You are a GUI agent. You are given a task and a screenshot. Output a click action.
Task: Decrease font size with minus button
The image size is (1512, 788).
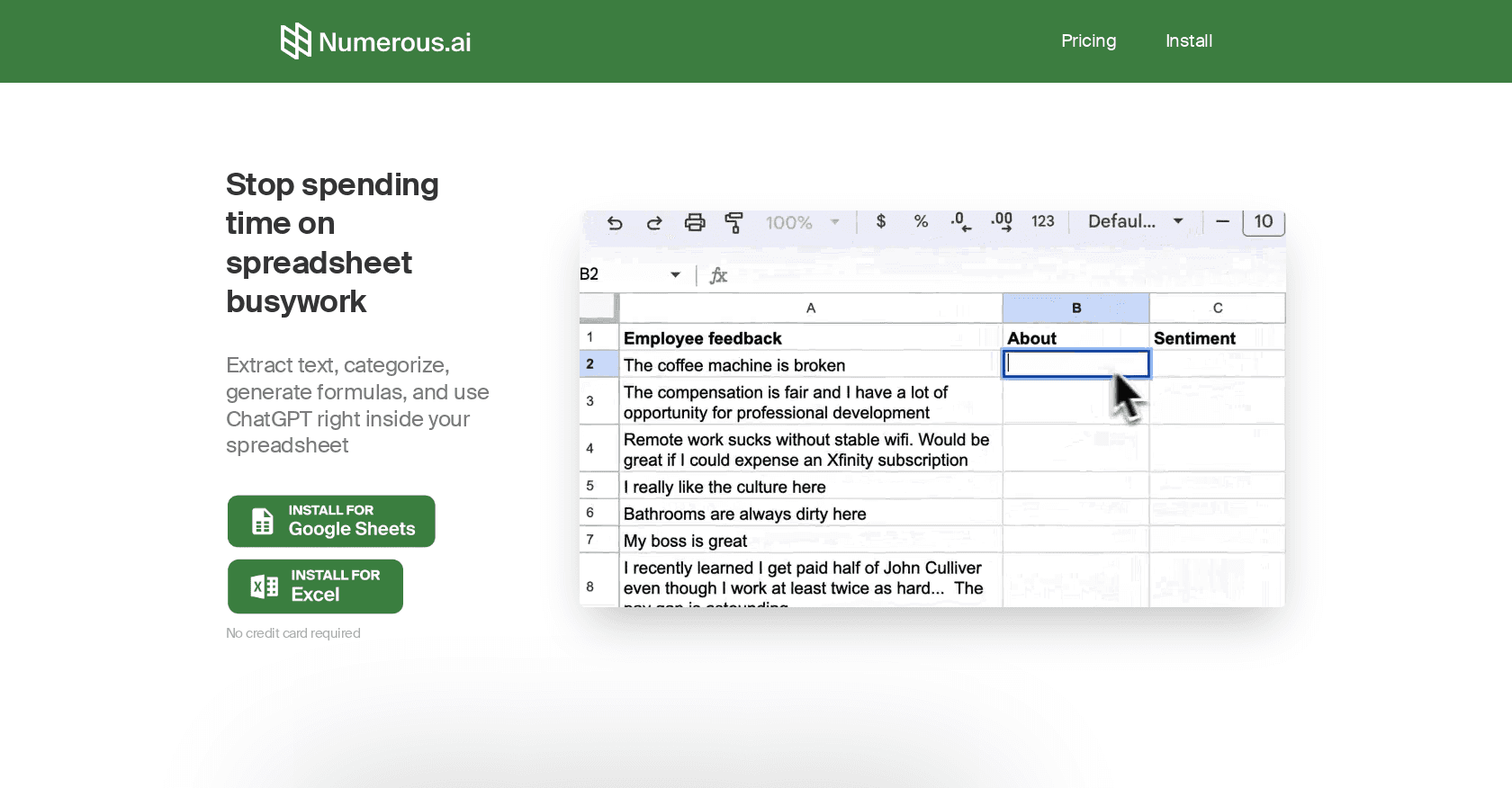(1222, 221)
